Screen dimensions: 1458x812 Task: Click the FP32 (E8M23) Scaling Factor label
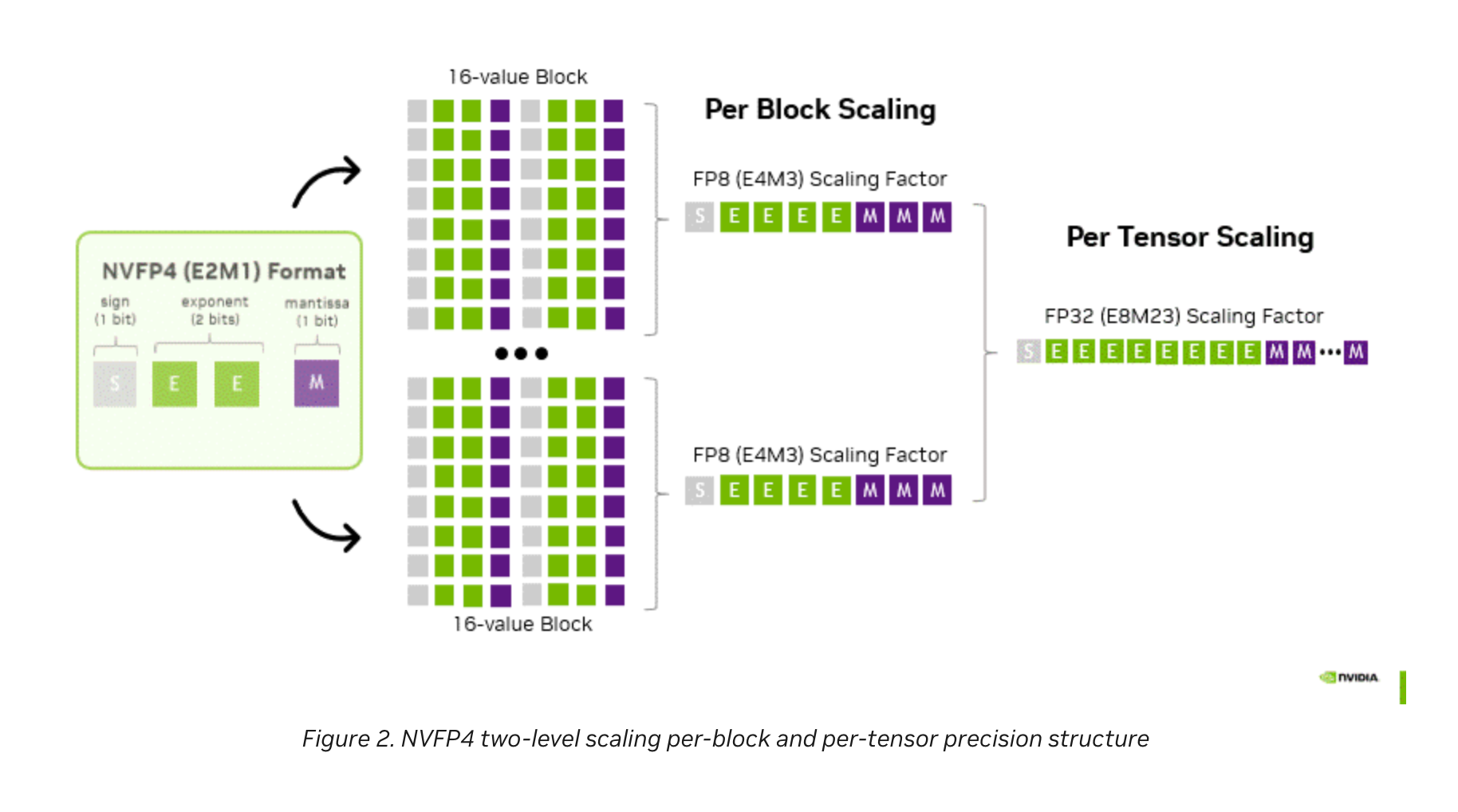(x=1183, y=316)
